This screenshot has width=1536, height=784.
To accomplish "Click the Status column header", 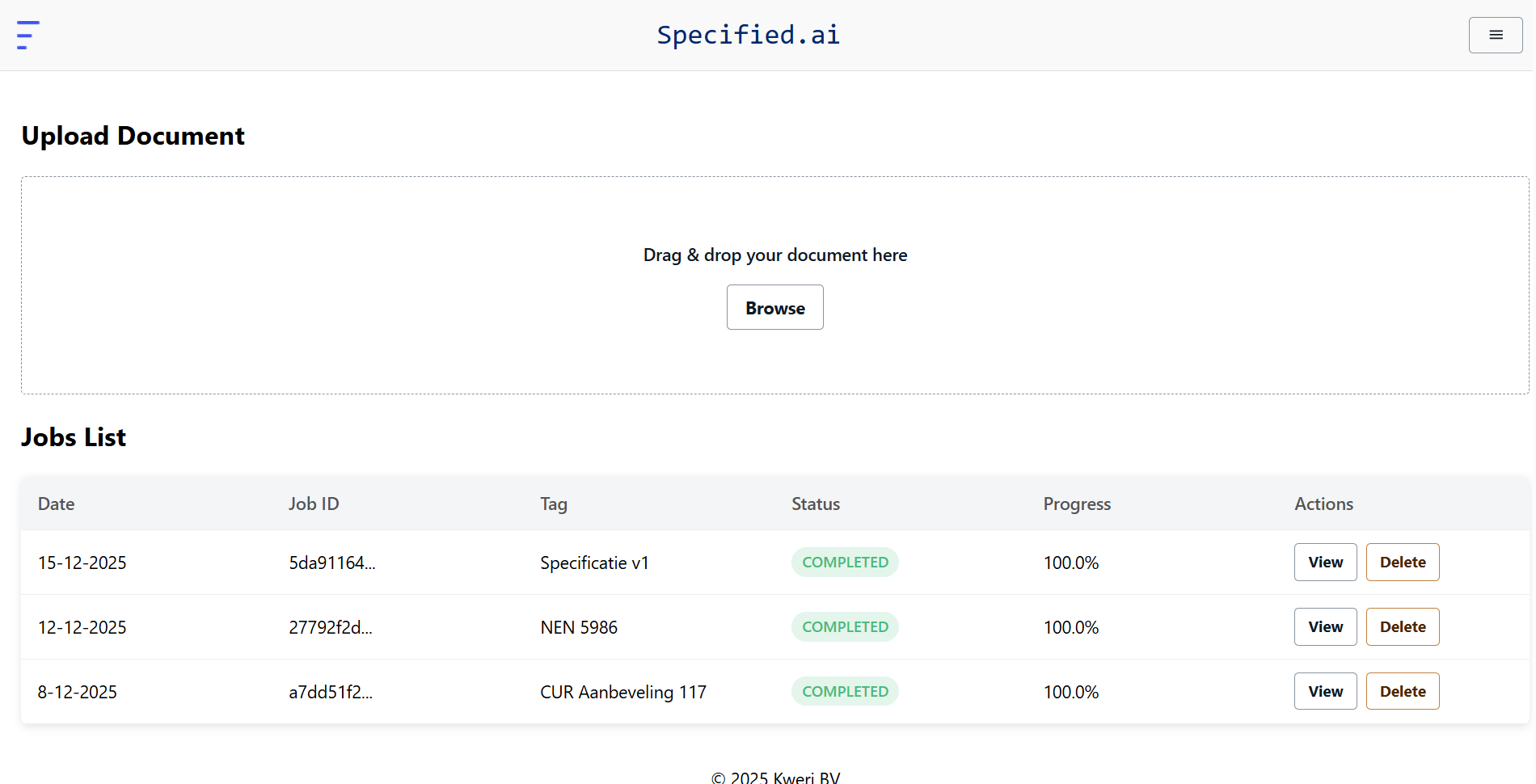I will (x=815, y=504).
